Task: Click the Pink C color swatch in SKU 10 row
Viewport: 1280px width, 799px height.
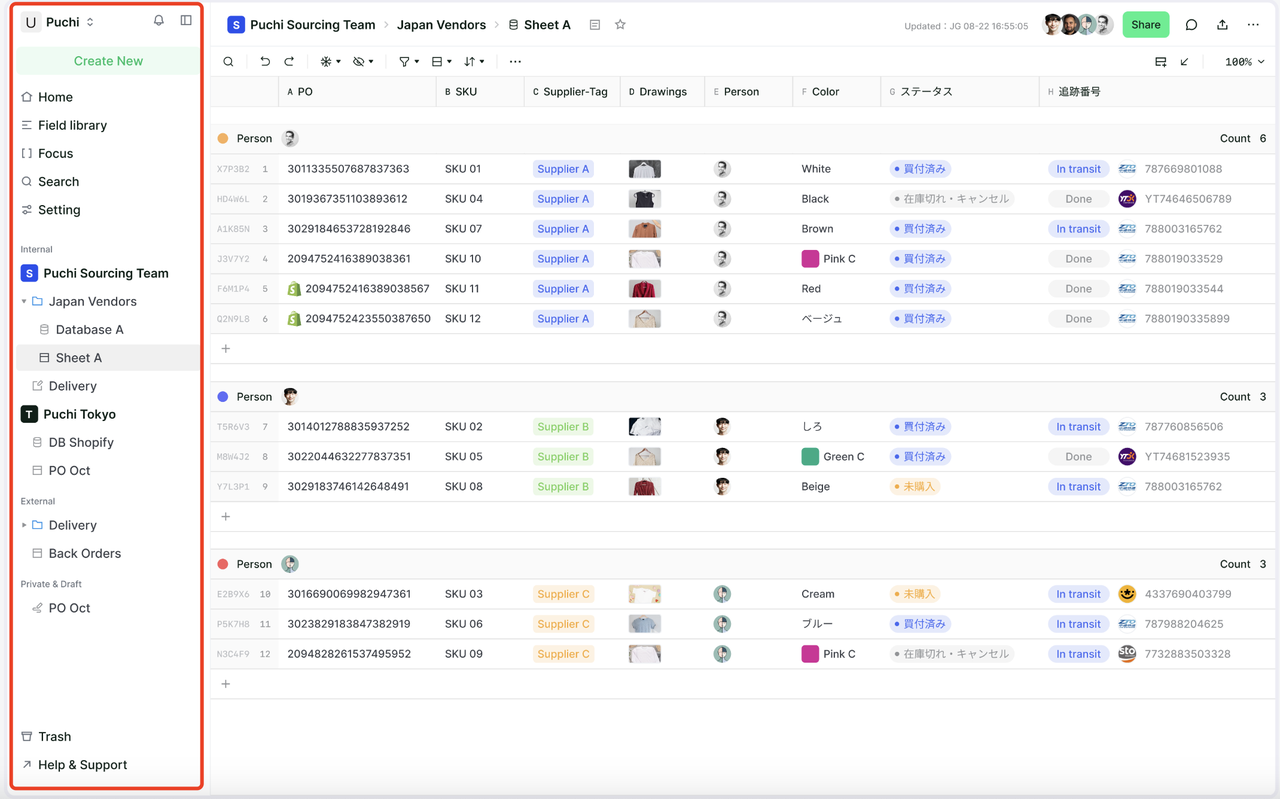Action: coord(811,259)
